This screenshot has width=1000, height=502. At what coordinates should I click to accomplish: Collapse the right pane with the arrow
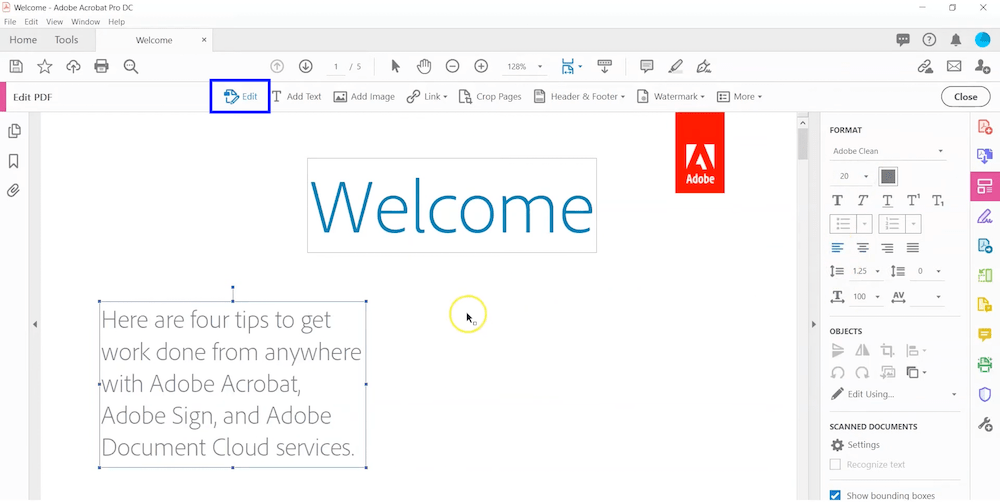(x=813, y=325)
